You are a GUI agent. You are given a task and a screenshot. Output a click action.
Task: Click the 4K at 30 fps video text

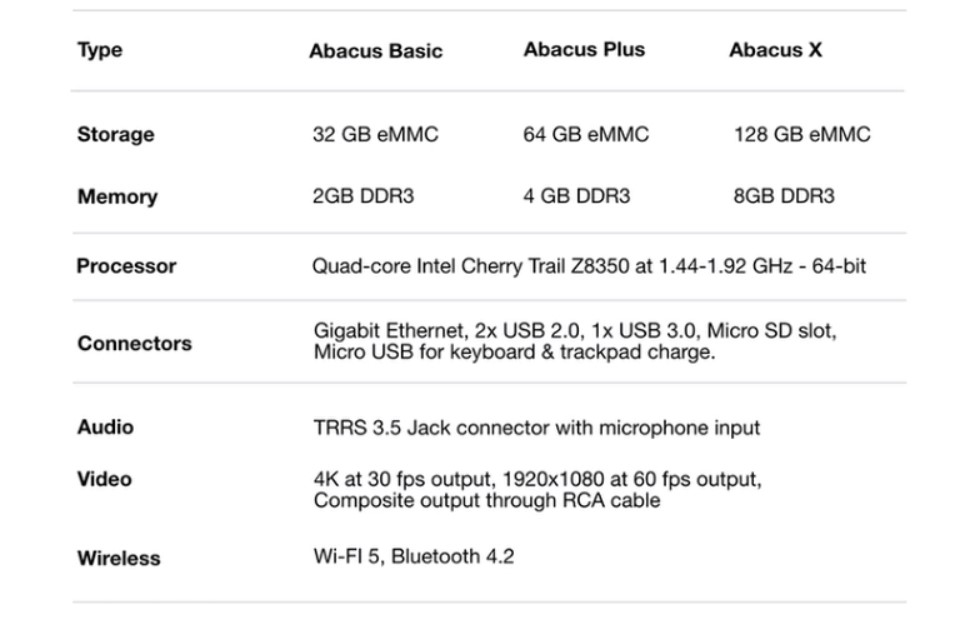[537, 489]
